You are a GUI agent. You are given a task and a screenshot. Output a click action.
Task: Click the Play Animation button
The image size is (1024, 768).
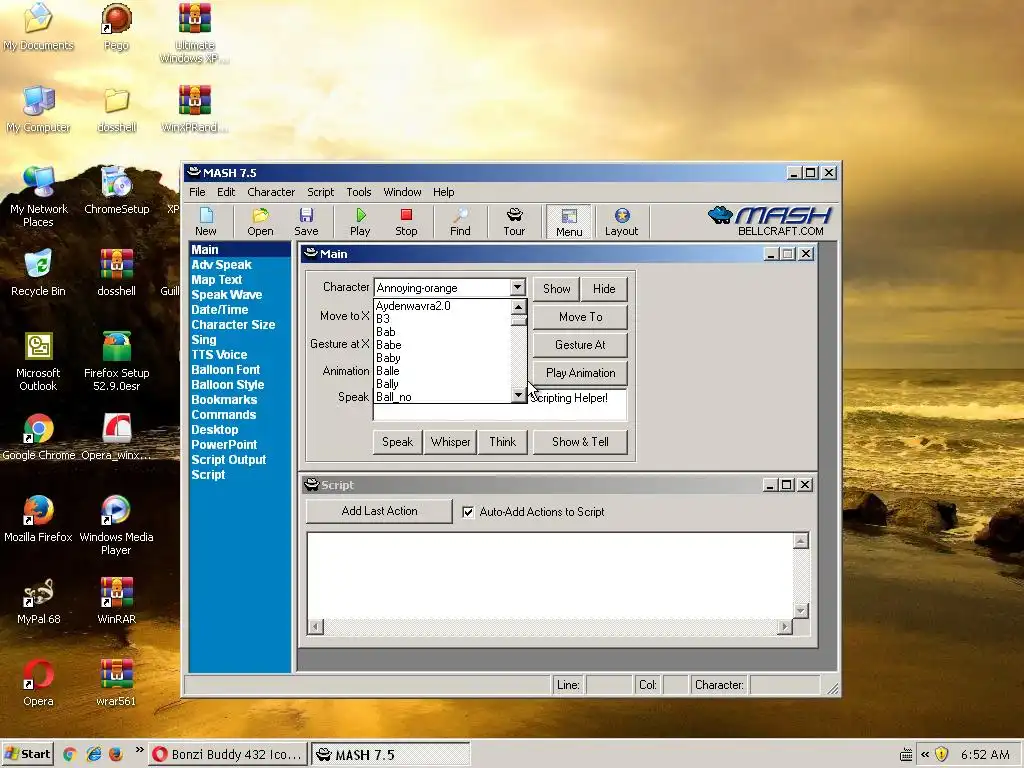click(581, 373)
